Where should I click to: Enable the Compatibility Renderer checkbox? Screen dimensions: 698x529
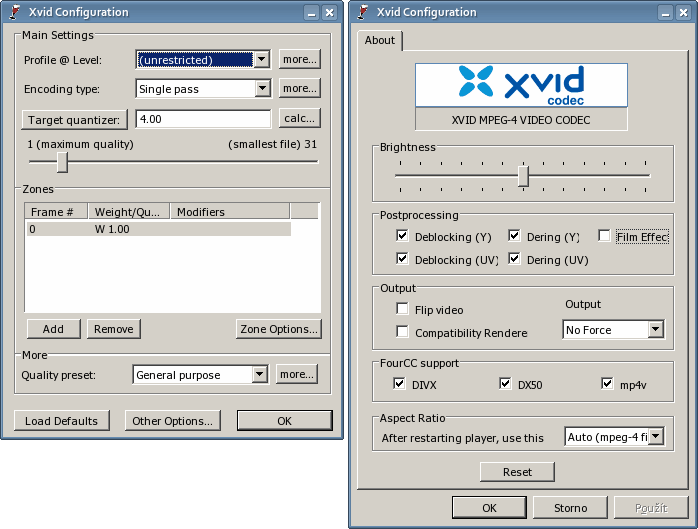point(402,332)
